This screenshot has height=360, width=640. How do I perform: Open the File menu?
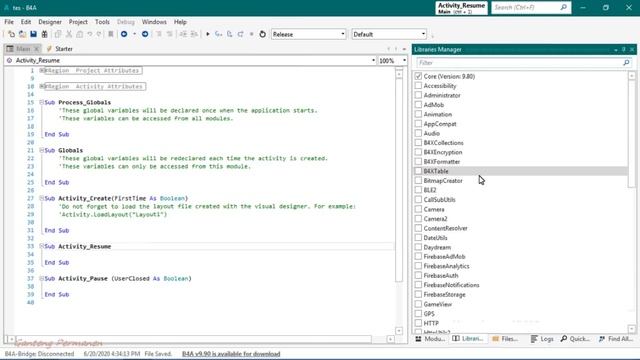9,22
